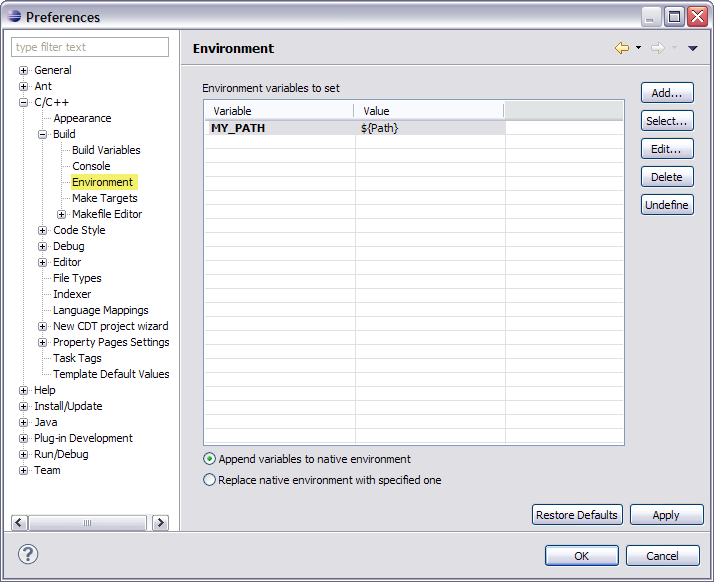Click the Eclipse icon in title bar
The width and height of the screenshot is (714, 582).
[15, 16]
